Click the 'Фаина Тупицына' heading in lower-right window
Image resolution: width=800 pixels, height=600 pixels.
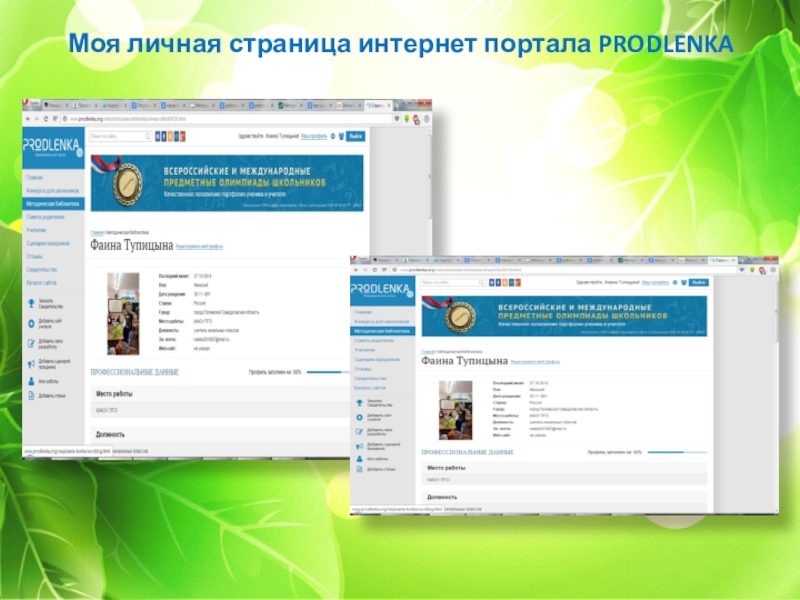(x=464, y=361)
